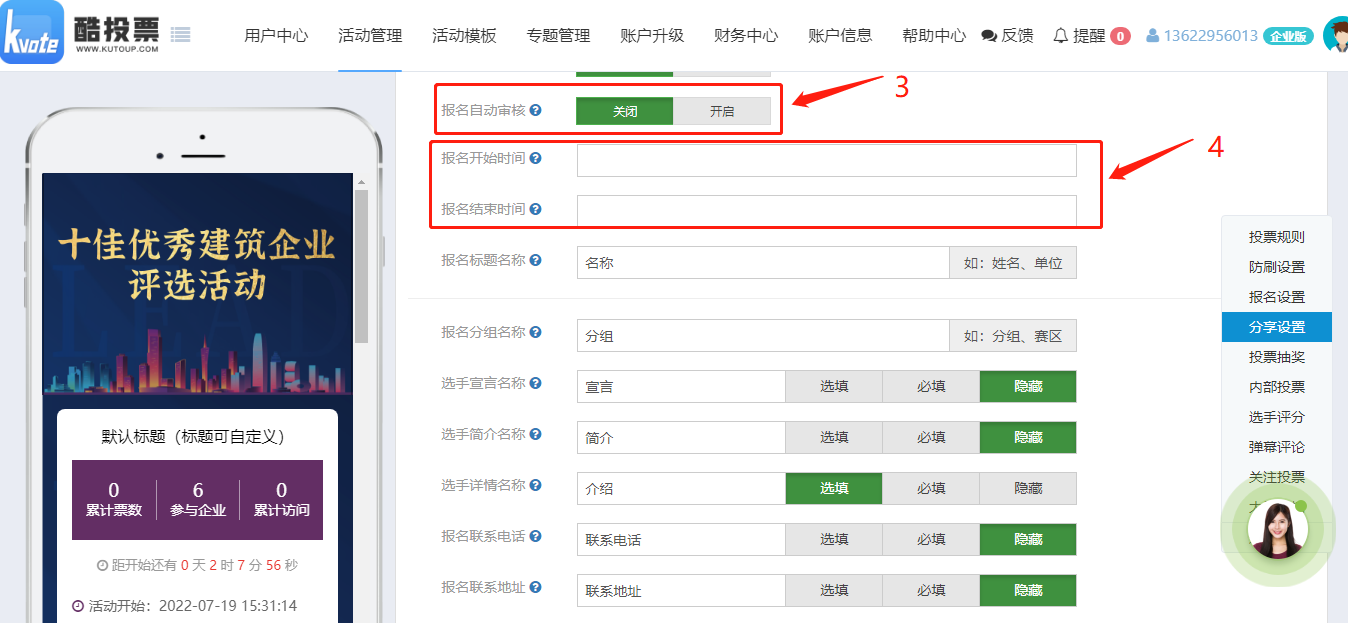Jump to 防刷设置 section

coord(1277,267)
